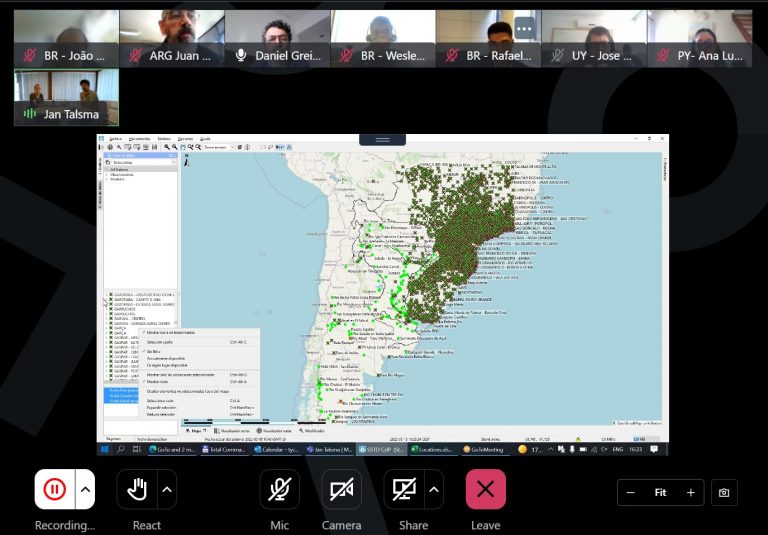Open more options on Rafael's video tile
The height and width of the screenshot is (535, 768).
tap(524, 29)
